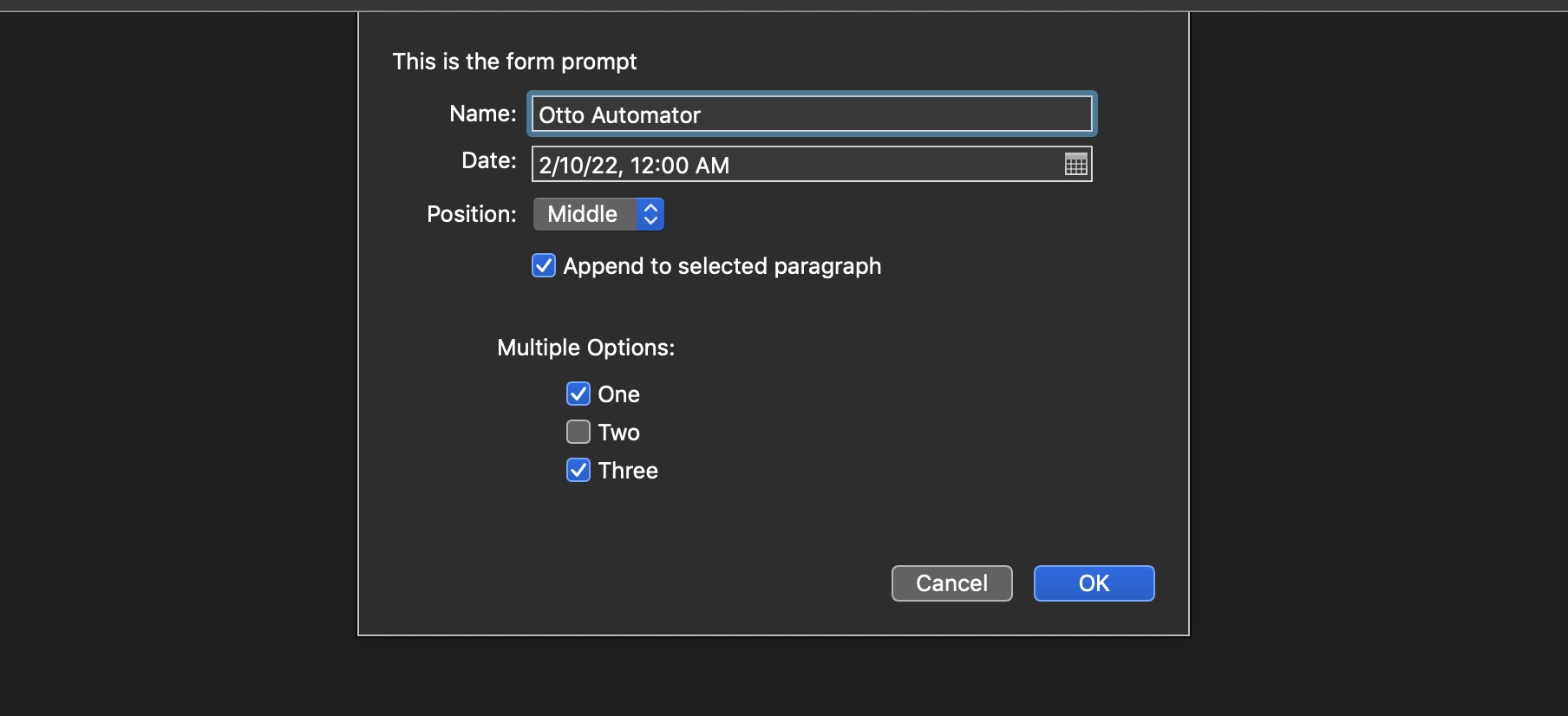Select the 2/10/22 date portion
Screen dimensions: 1568x716
click(x=578, y=166)
